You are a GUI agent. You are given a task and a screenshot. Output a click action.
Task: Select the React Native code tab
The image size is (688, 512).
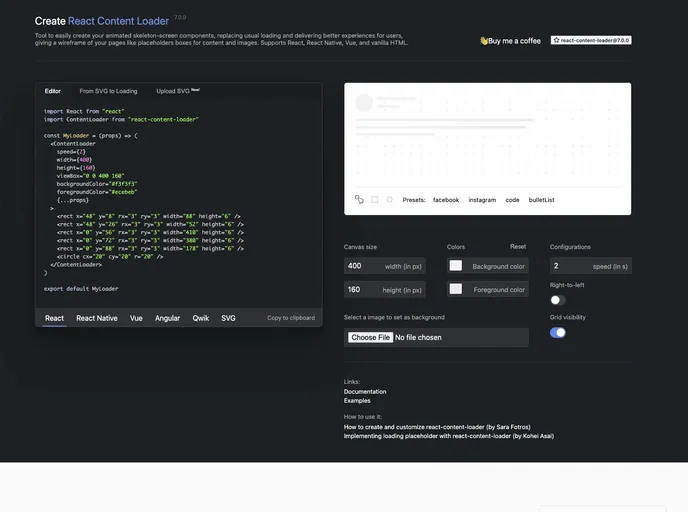[97, 318]
